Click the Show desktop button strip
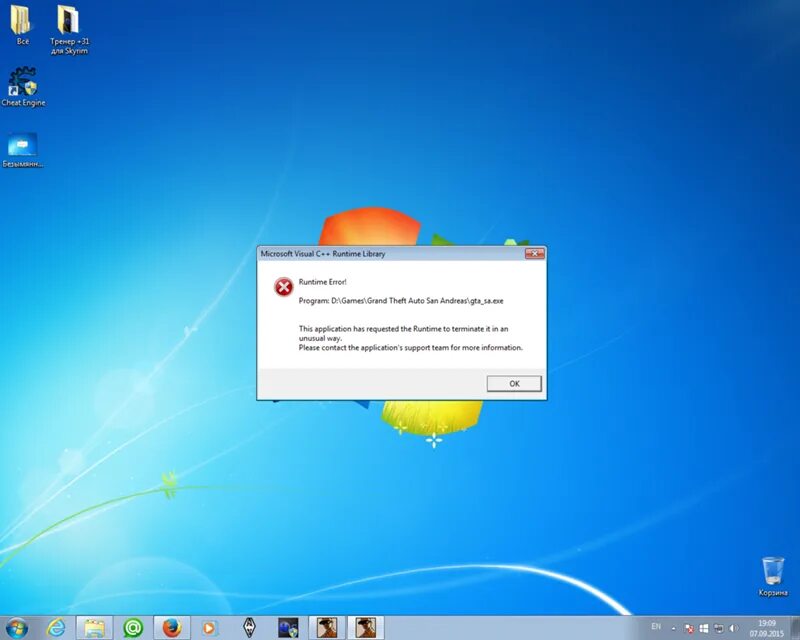 [x=795, y=628]
